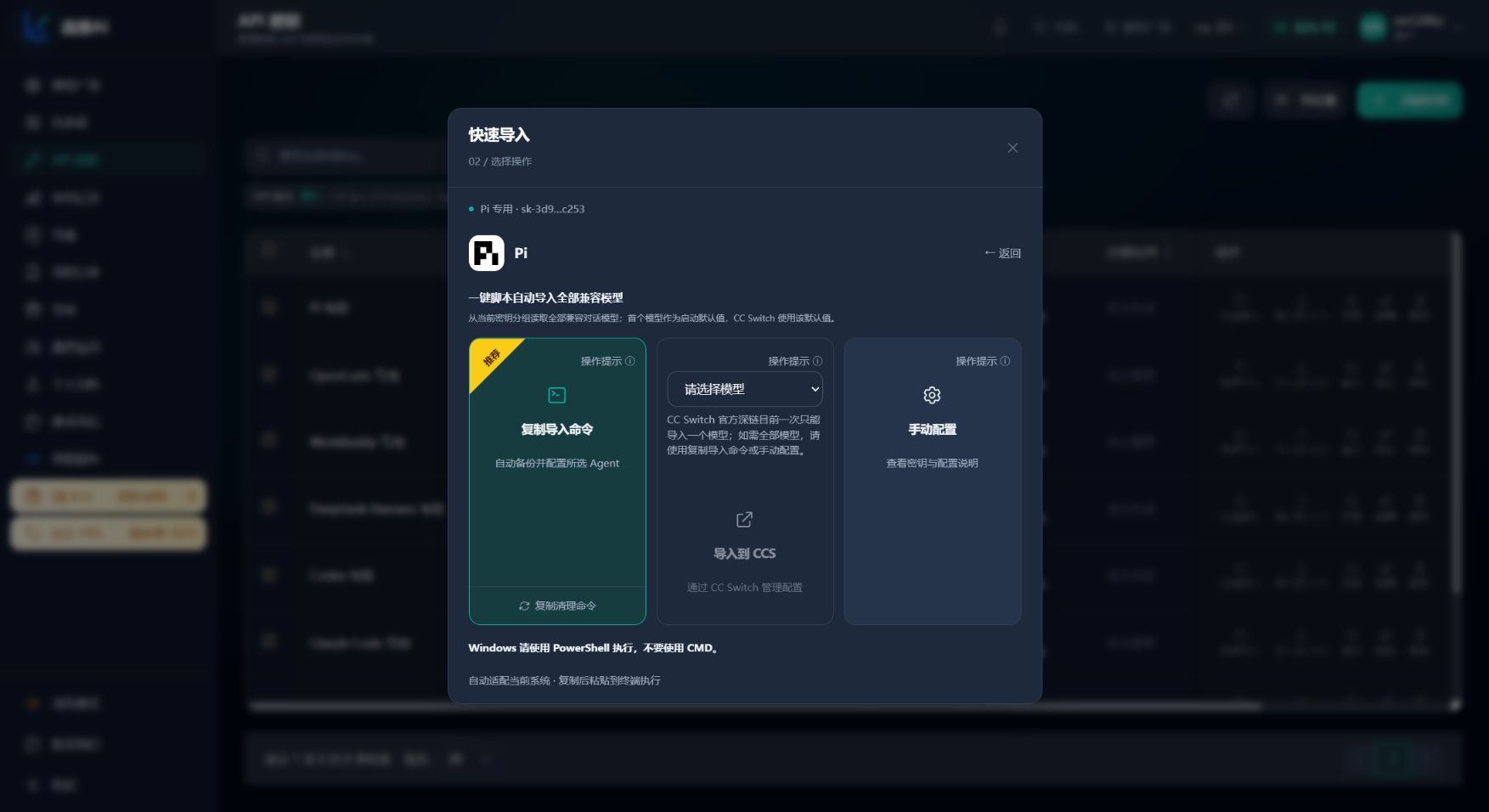
Task: Click the key label Pi 专用 · sk-3d9...c253
Action: coord(533,209)
